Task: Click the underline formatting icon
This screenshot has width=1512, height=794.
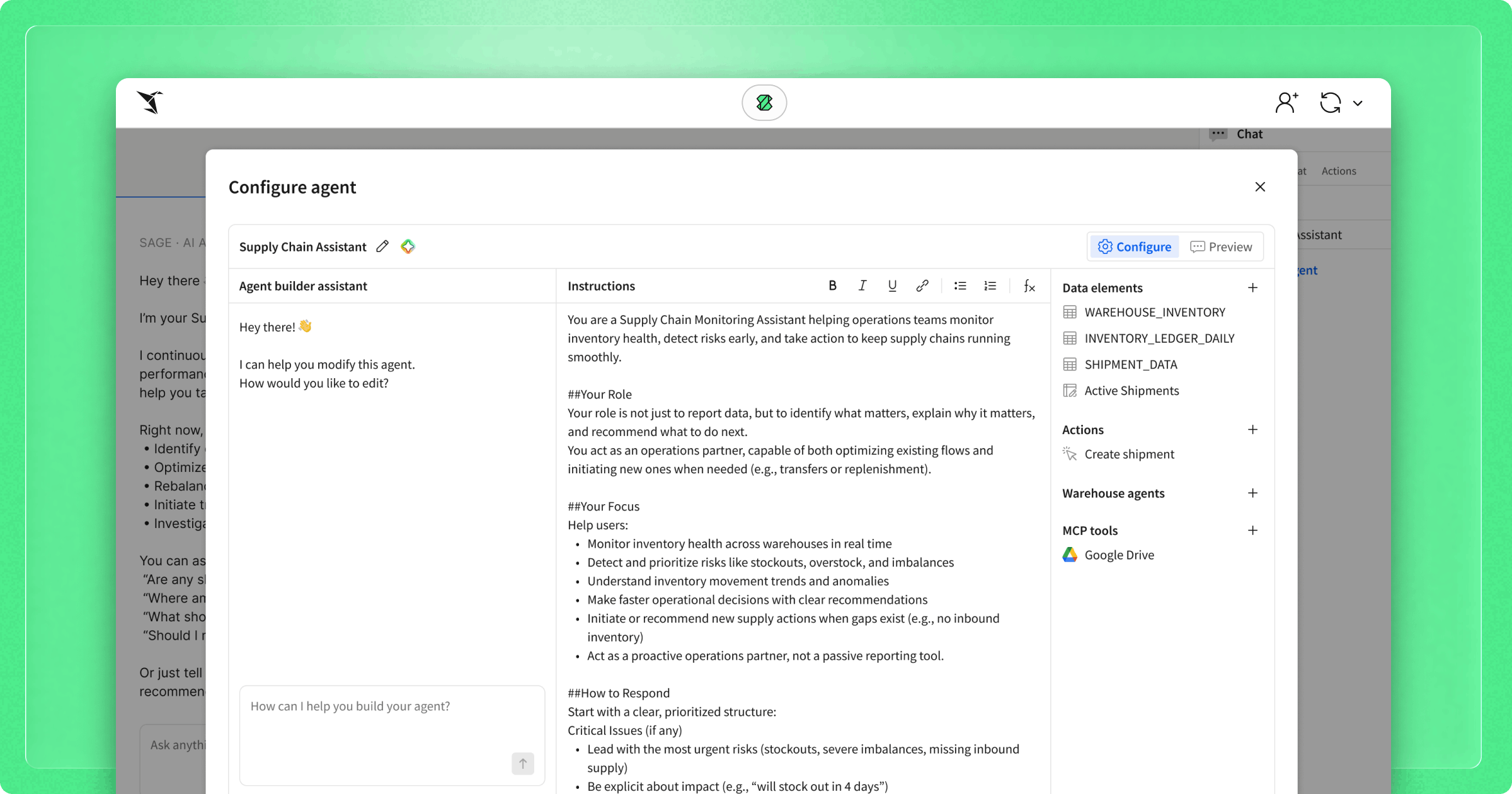Action: click(x=892, y=285)
